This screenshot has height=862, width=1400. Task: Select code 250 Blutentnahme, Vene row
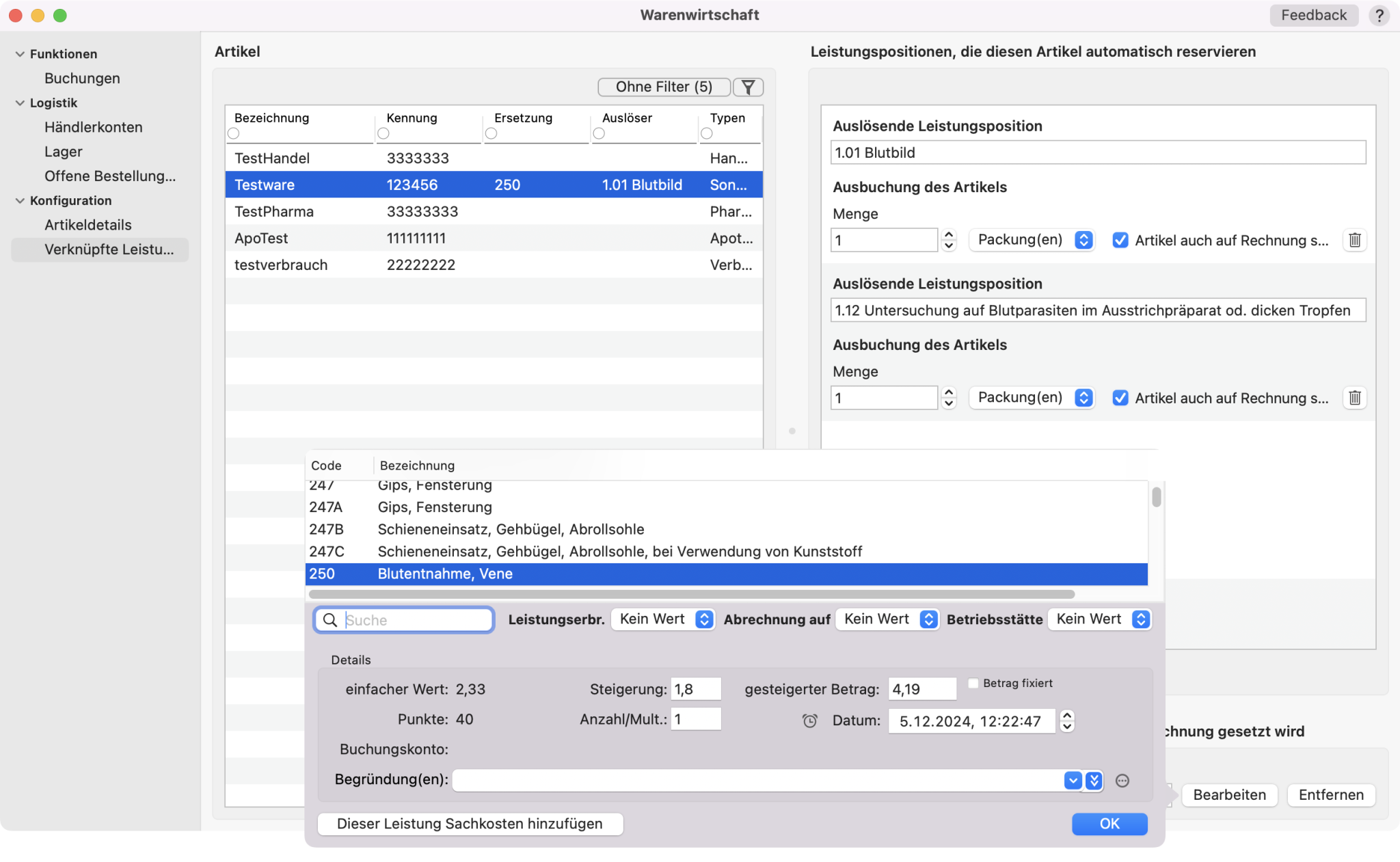coord(727,574)
